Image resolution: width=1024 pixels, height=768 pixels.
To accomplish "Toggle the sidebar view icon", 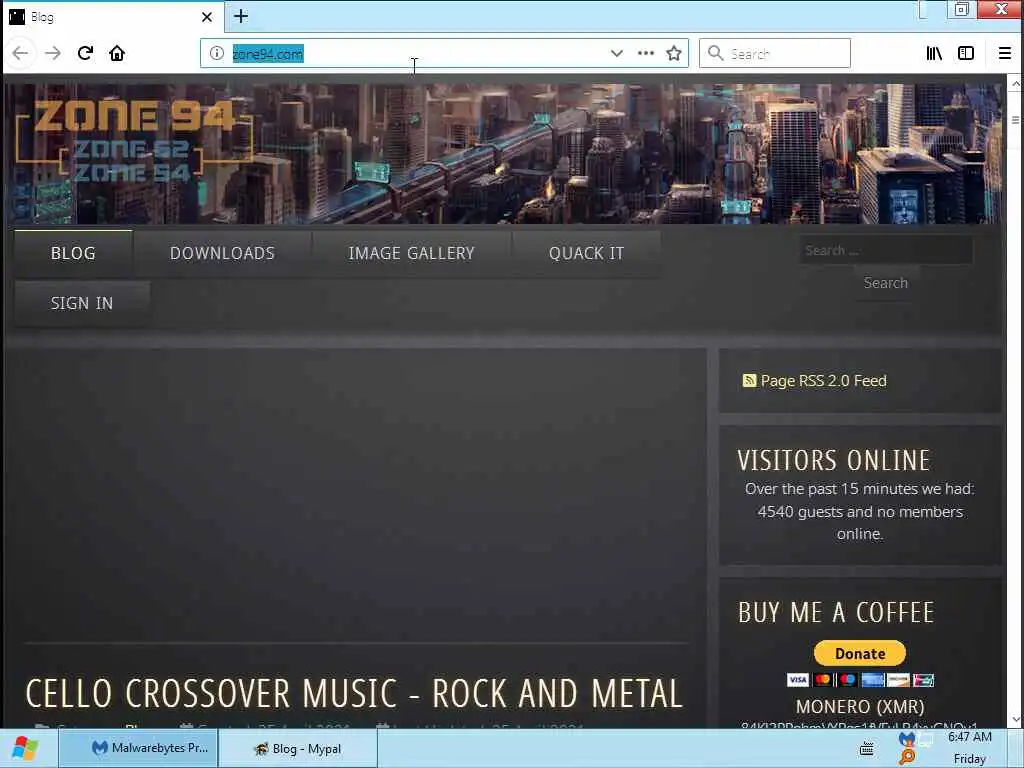I will [966, 54].
